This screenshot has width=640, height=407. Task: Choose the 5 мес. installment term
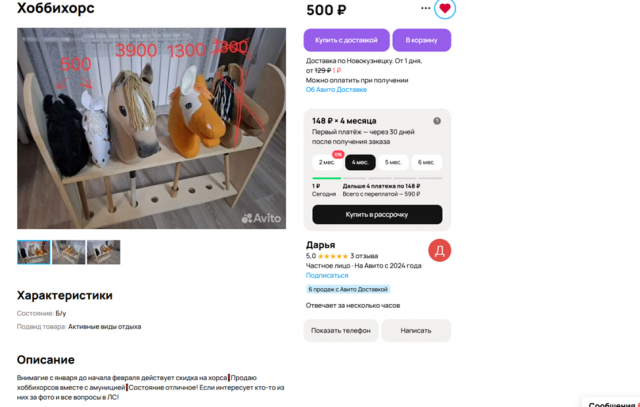(x=393, y=162)
